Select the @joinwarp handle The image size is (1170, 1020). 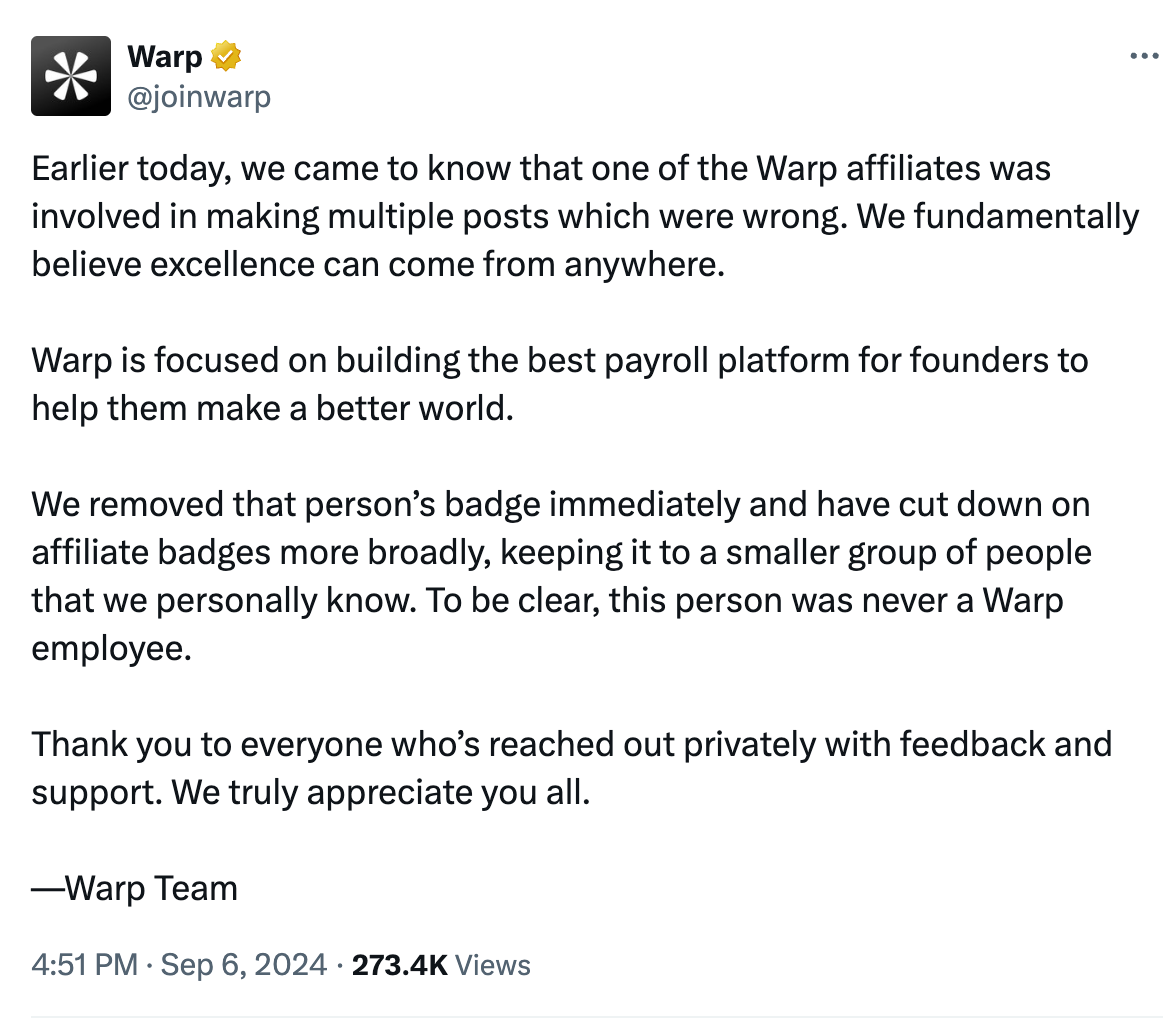(198, 96)
